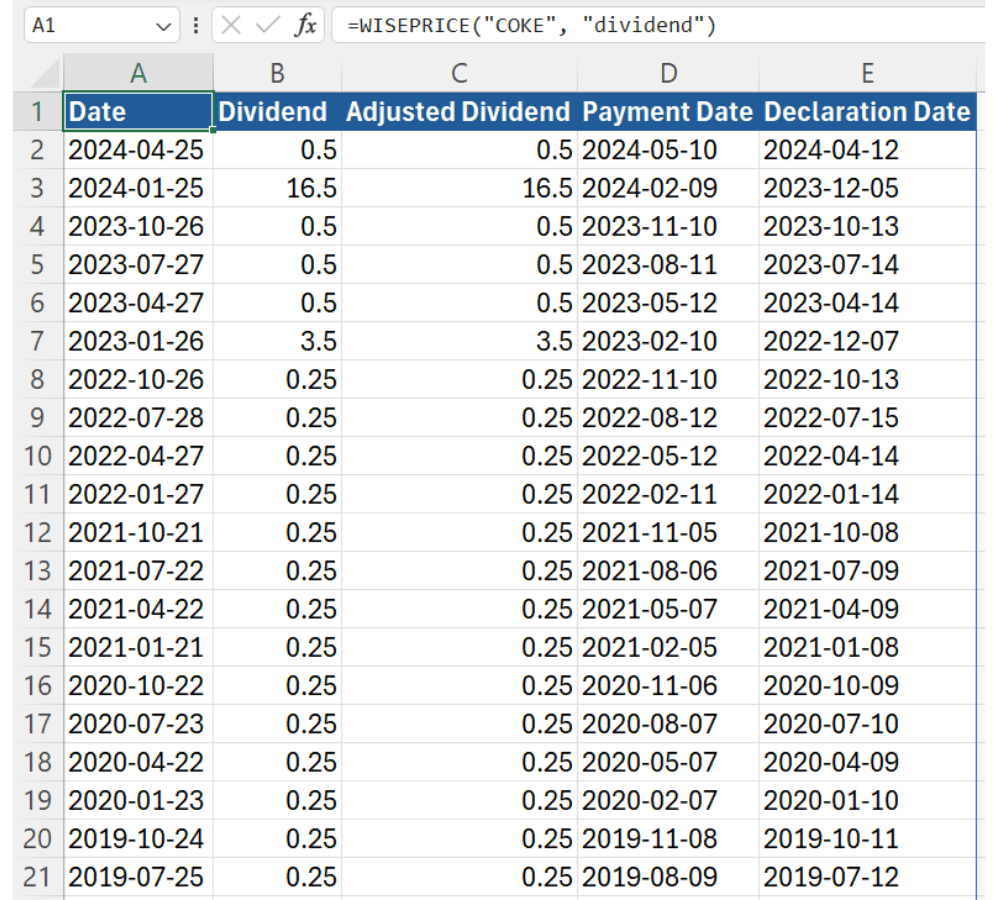The width and height of the screenshot is (994, 900).
Task: Click the Adjusted Dividend header cell
Action: (x=459, y=112)
